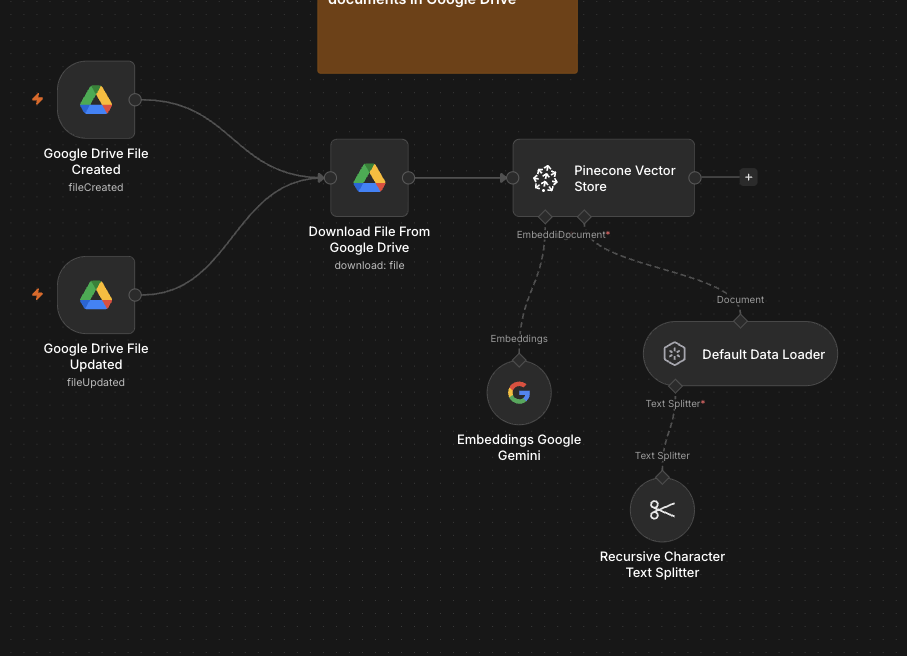Click the diamond connector atop the scissors node
Screen dimensions: 907x656
662,478
